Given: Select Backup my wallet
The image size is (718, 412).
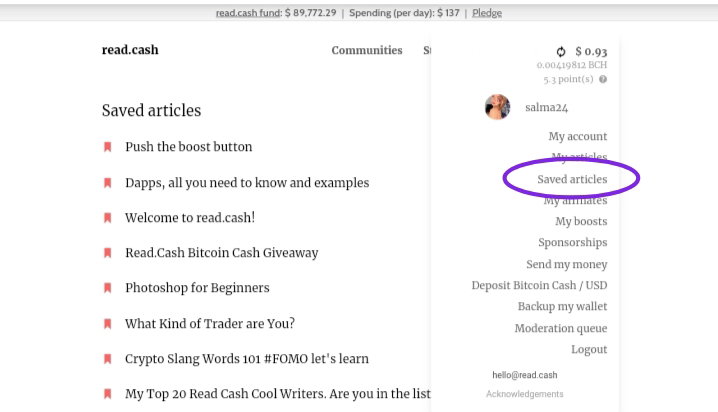Looking at the screenshot, I should point(562,307).
